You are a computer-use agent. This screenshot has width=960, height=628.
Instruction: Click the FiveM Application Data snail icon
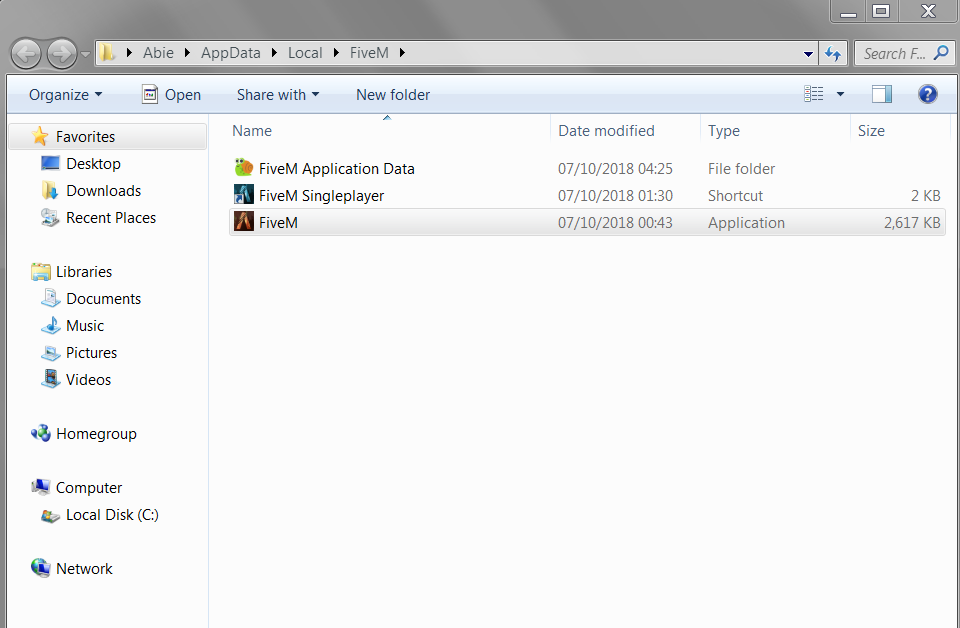(244, 167)
